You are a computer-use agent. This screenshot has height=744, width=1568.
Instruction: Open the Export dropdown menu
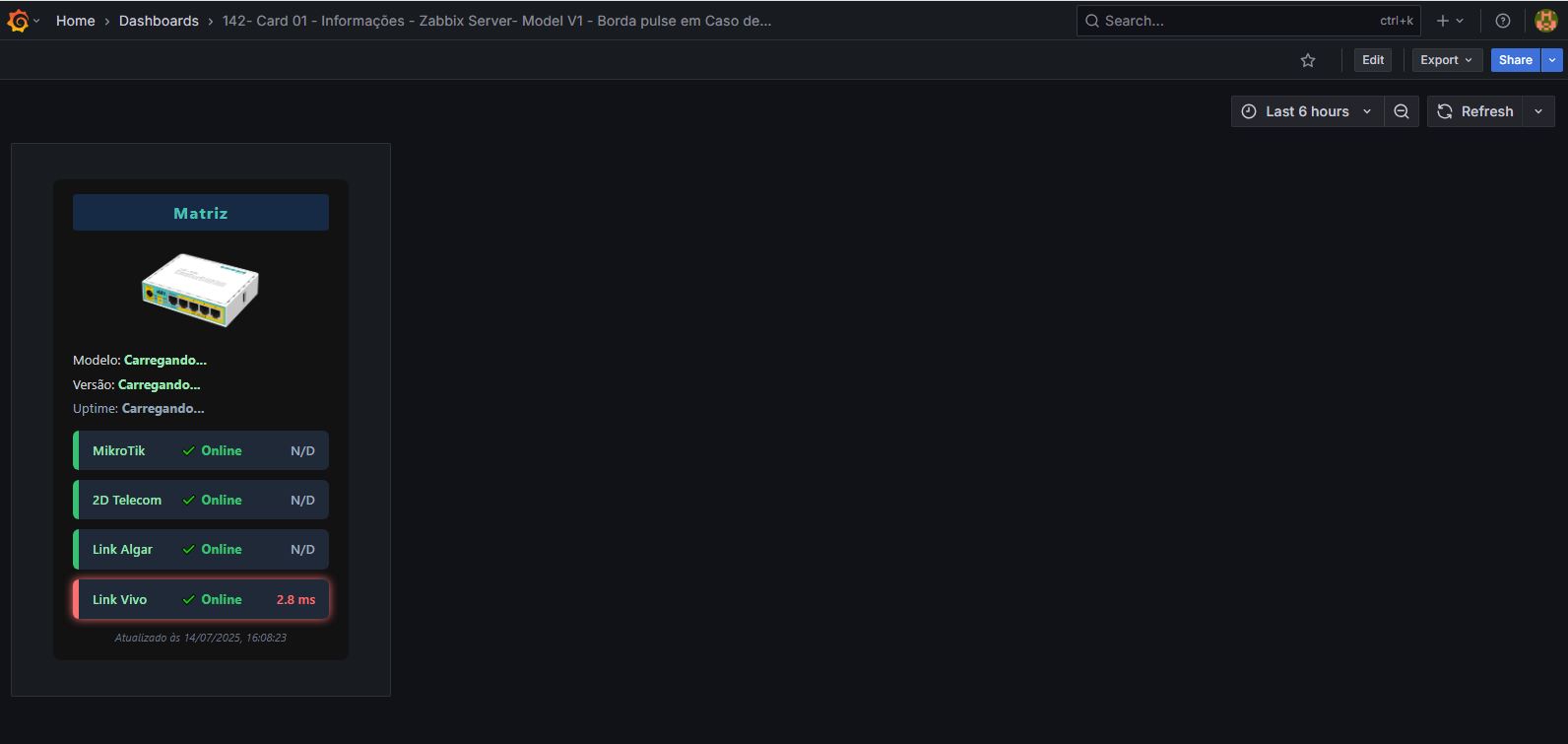pyautogui.click(x=1447, y=60)
